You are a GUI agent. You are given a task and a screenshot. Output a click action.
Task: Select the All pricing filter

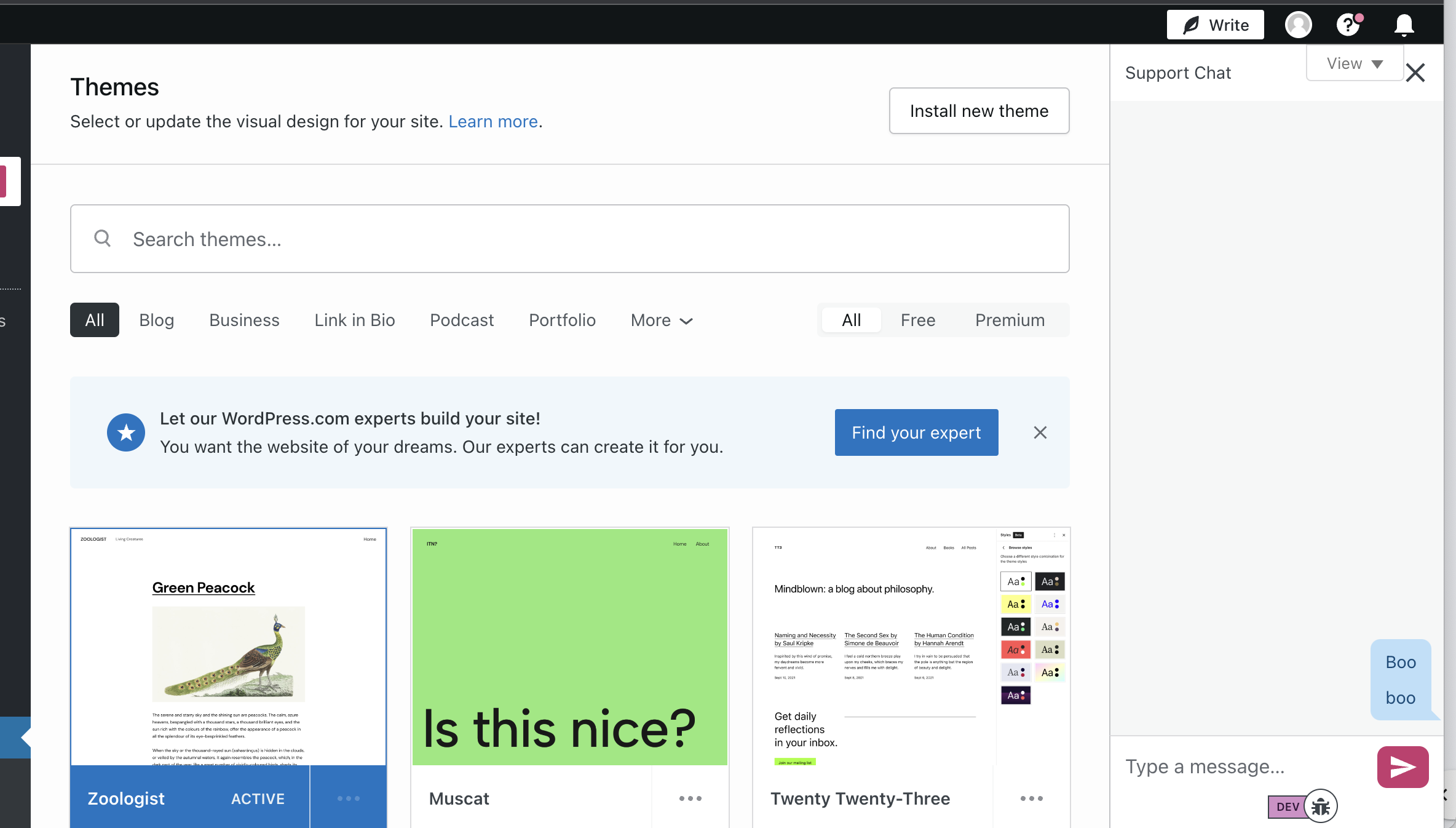click(851, 320)
